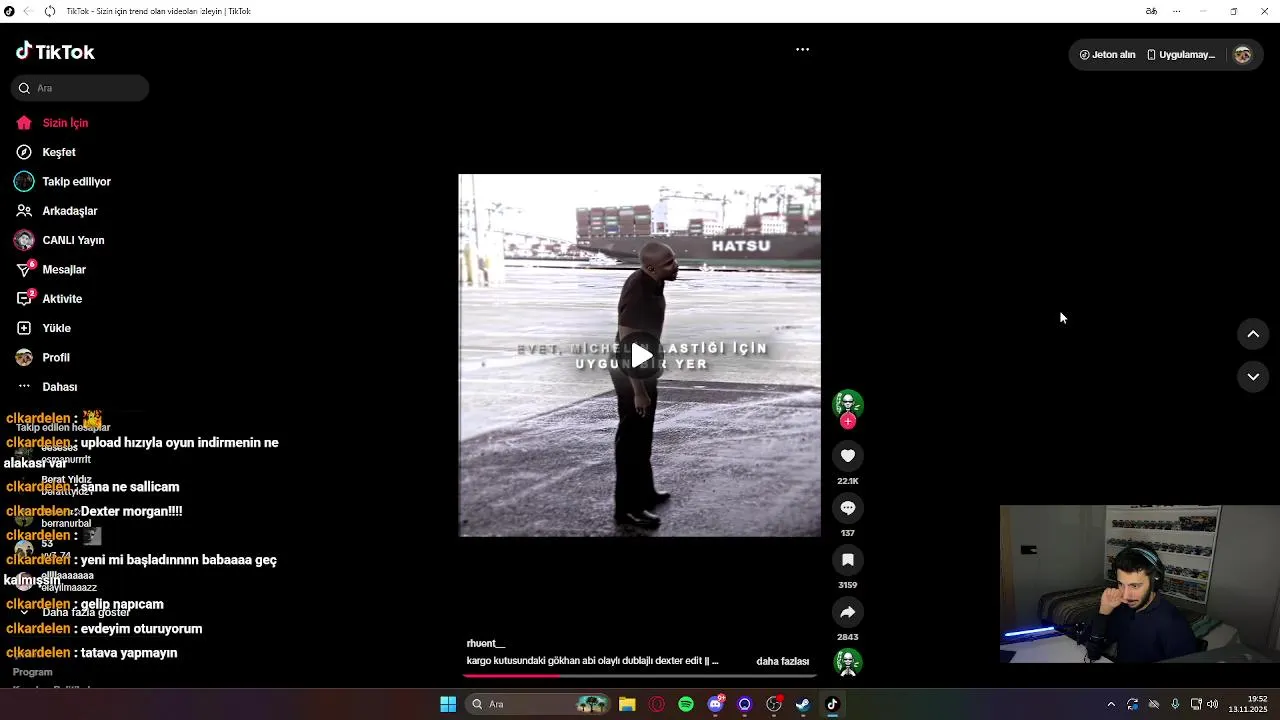The image size is (1280, 720).
Task: Play the video with center play button
Action: pos(641,355)
